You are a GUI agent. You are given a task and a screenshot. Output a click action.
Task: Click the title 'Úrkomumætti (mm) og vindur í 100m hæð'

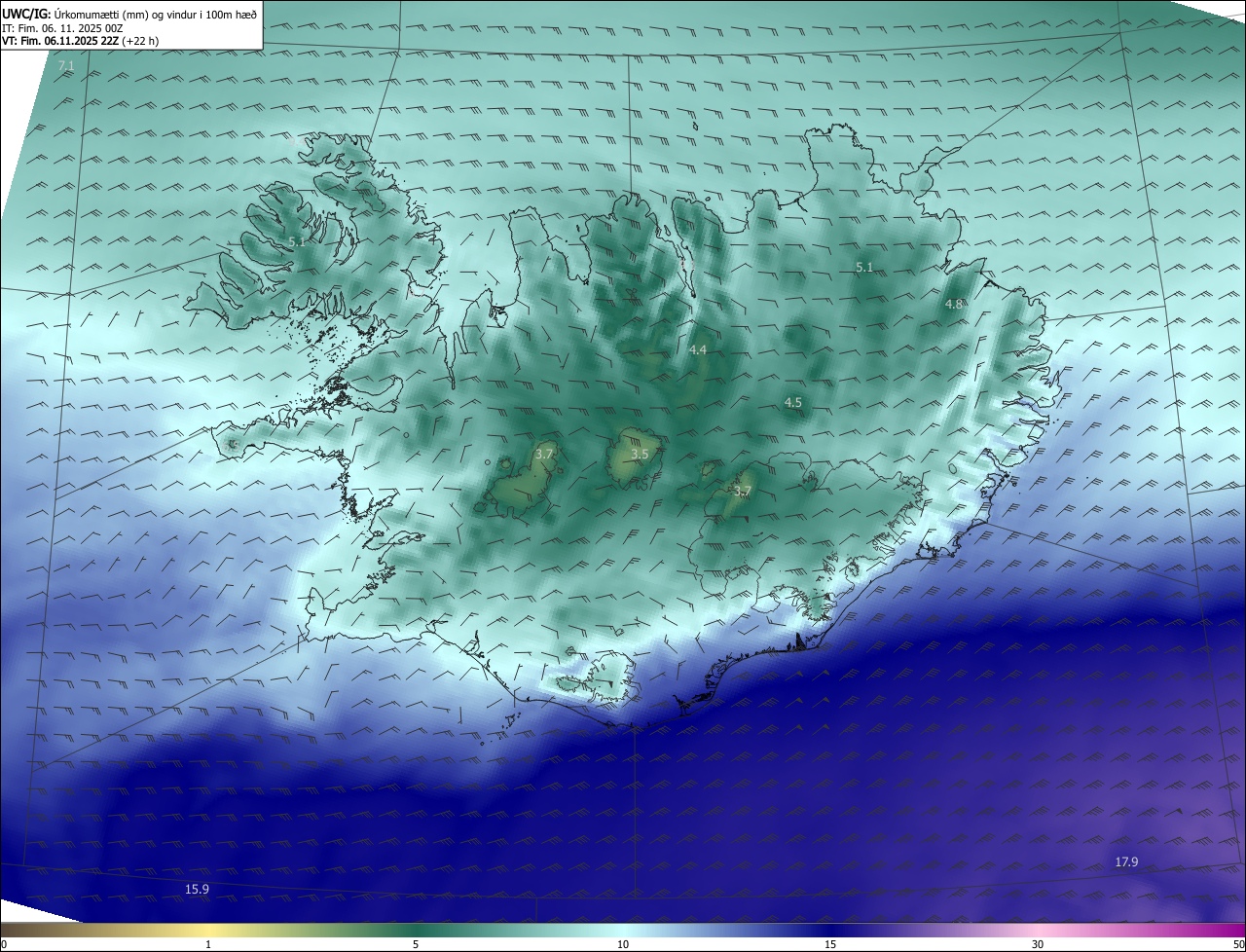pyautogui.click(x=156, y=14)
